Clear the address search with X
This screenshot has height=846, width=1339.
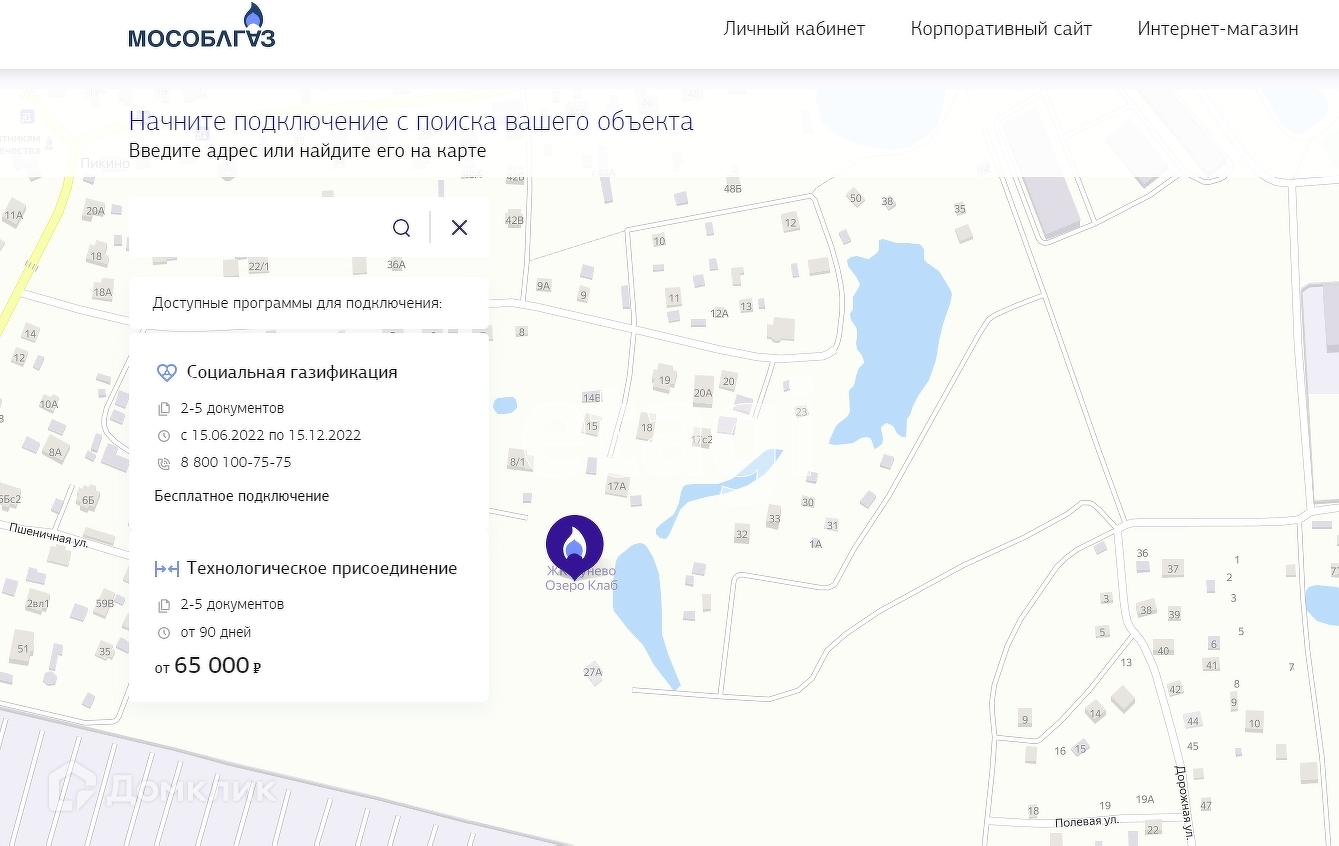coord(459,228)
